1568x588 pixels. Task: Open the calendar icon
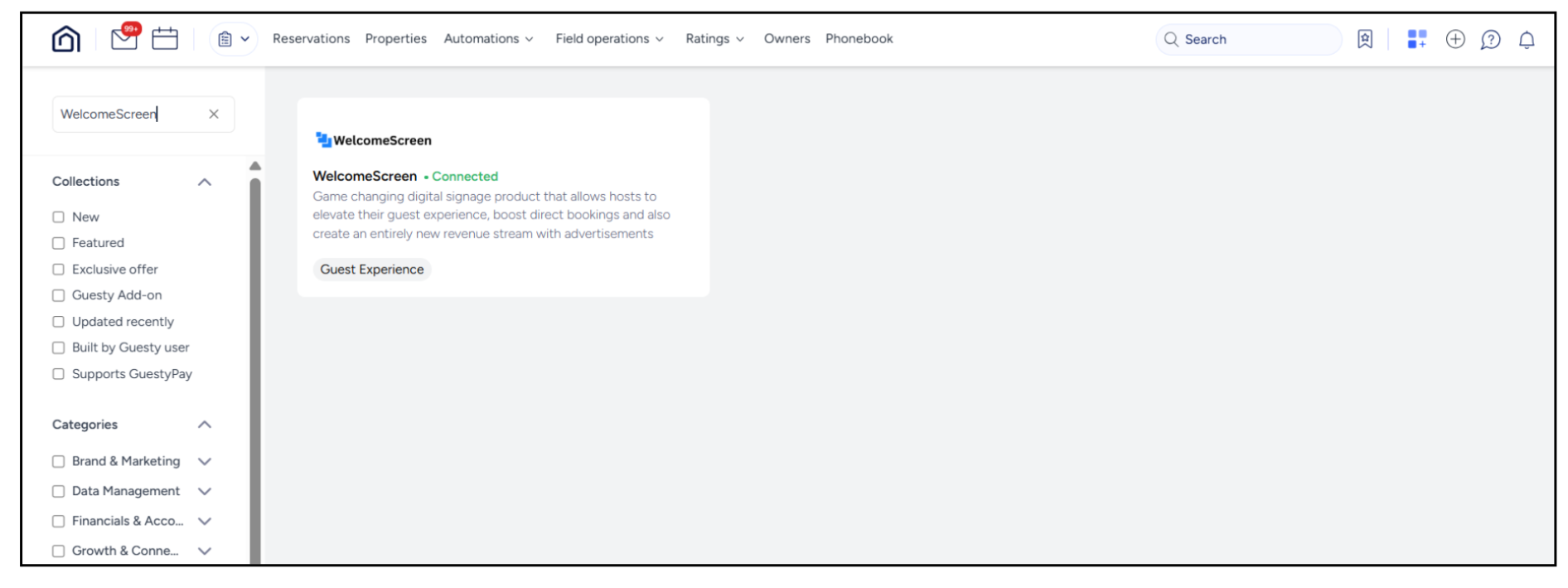coord(165,39)
